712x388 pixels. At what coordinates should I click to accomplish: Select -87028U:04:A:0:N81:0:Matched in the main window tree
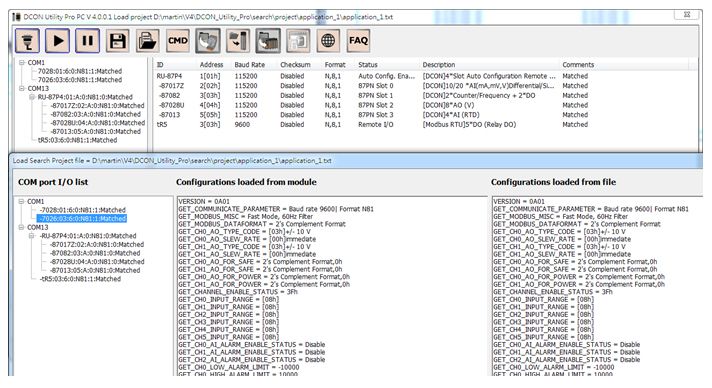click(97, 123)
